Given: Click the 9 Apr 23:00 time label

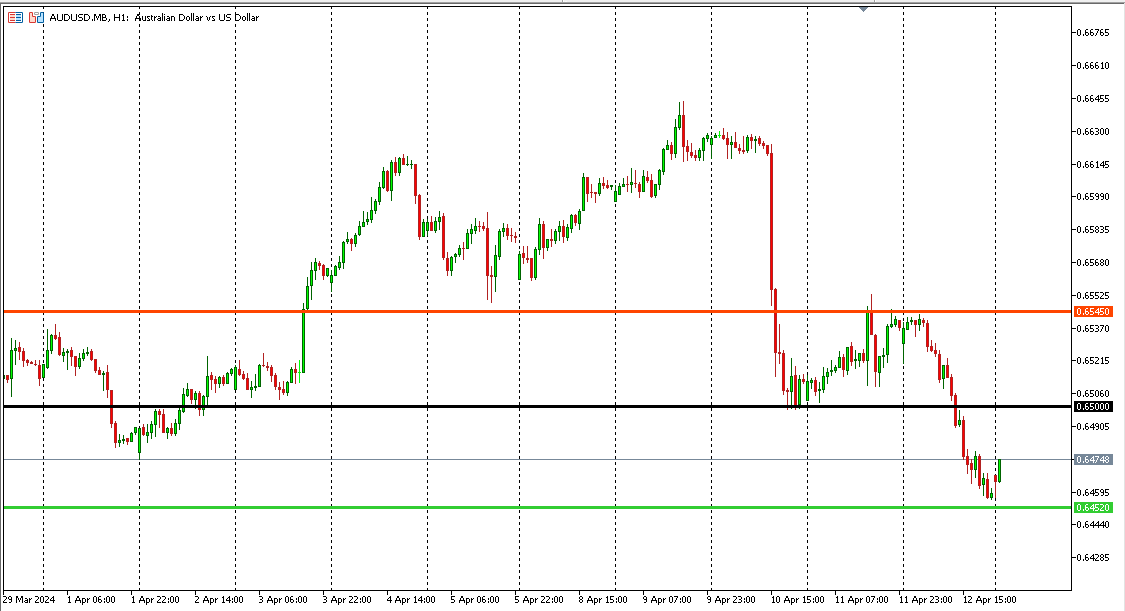Looking at the screenshot, I should click(x=731, y=600).
